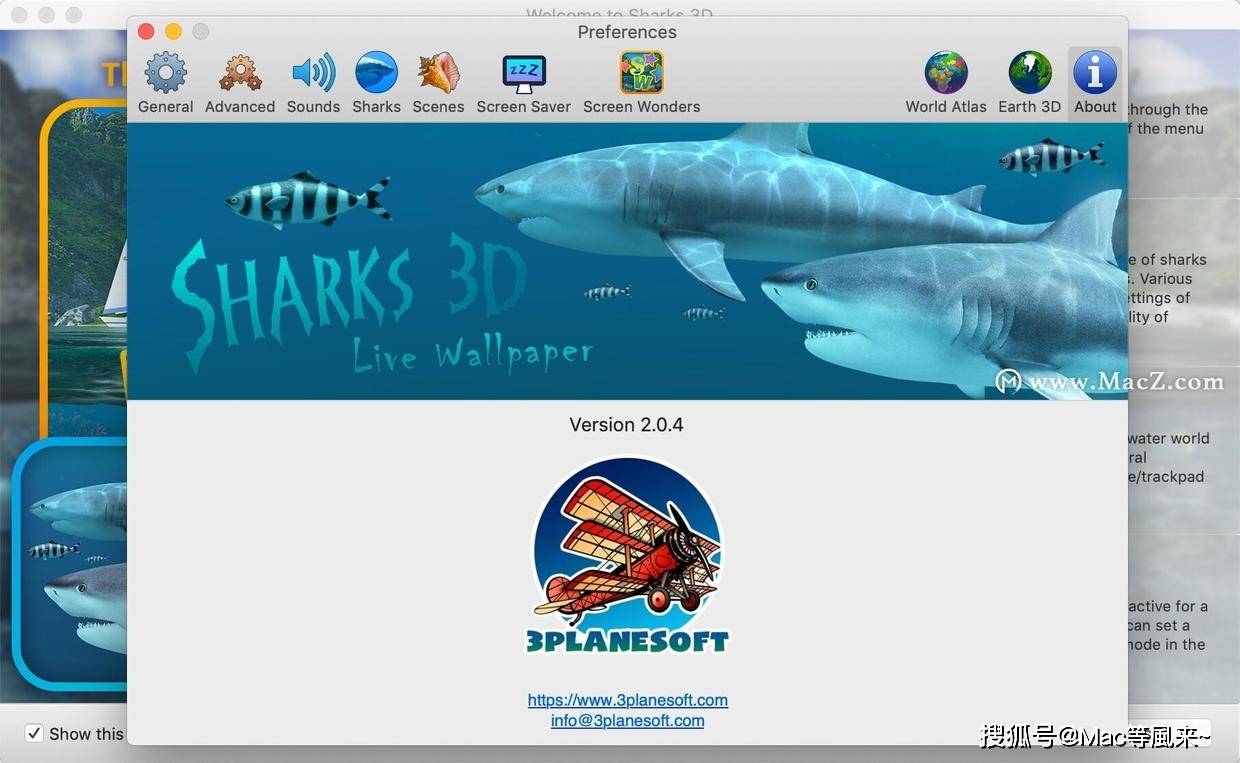Open the Advanced preferences pane
The image size is (1240, 763).
coord(240,83)
